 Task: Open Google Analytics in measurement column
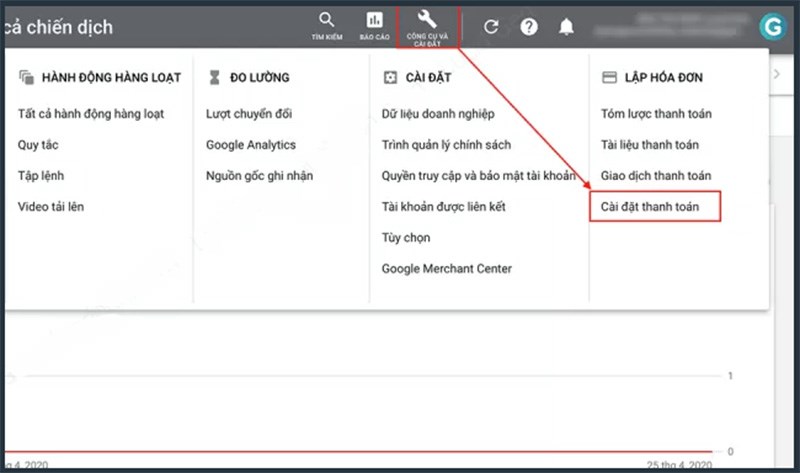point(251,145)
